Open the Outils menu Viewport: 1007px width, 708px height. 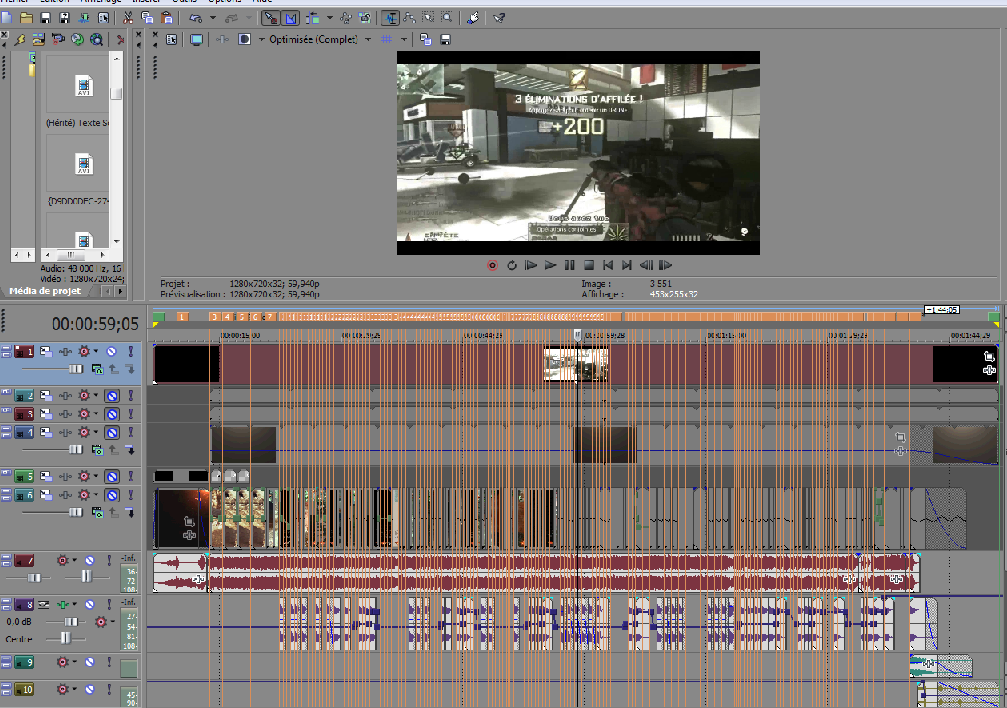184,2
